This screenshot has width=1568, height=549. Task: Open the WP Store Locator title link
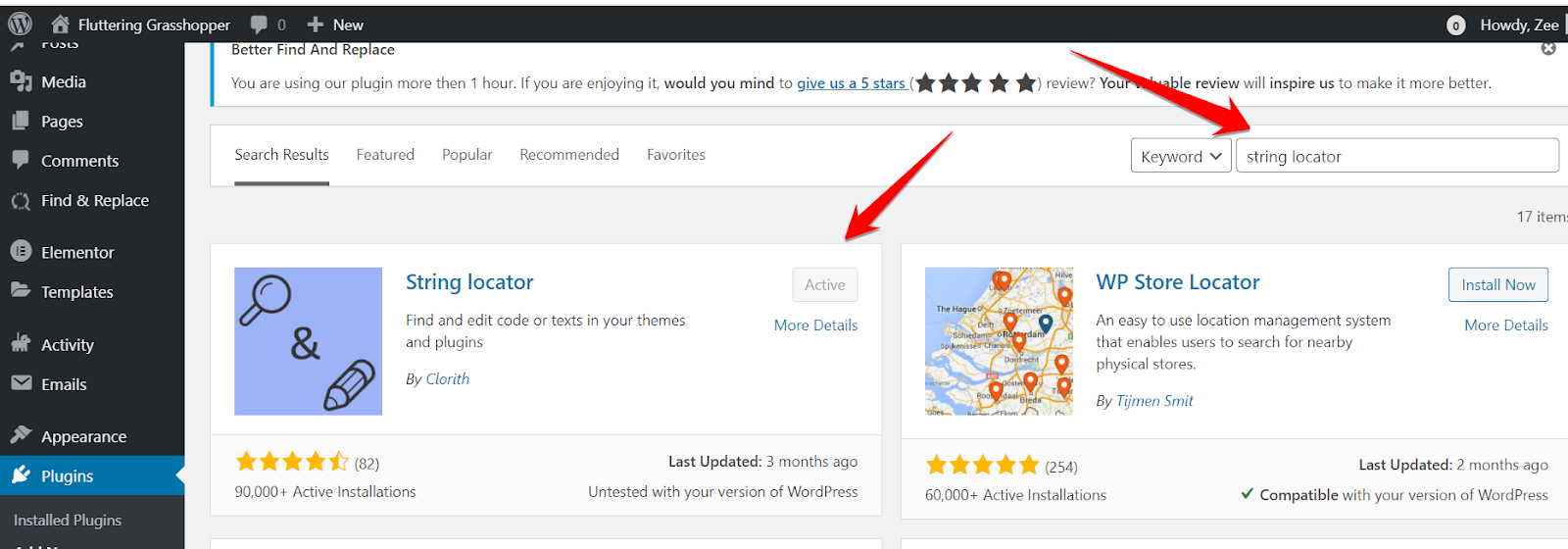click(x=1178, y=281)
